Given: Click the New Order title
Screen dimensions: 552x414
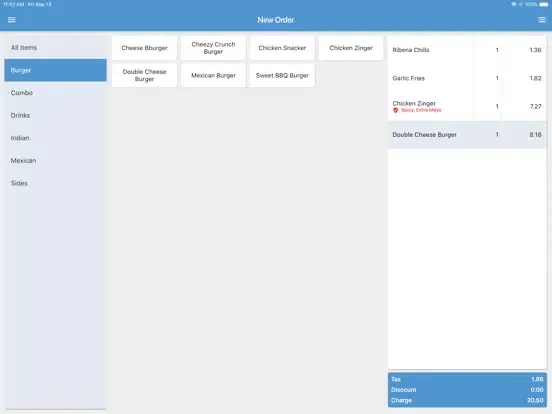Looking at the screenshot, I should click(x=276, y=20).
